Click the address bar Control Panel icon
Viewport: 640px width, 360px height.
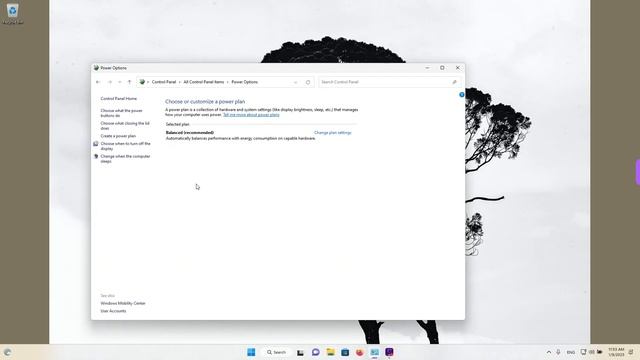click(142, 82)
